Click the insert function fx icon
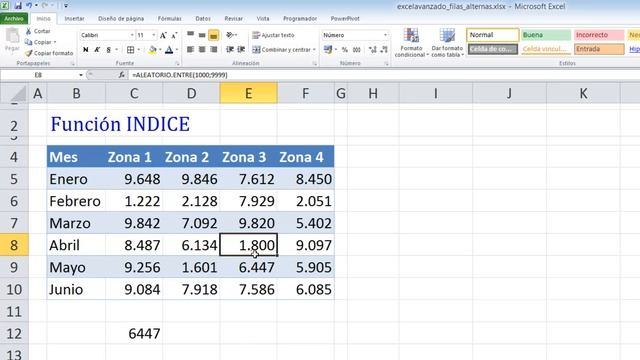Screen dimensions: 640x360 point(121,75)
